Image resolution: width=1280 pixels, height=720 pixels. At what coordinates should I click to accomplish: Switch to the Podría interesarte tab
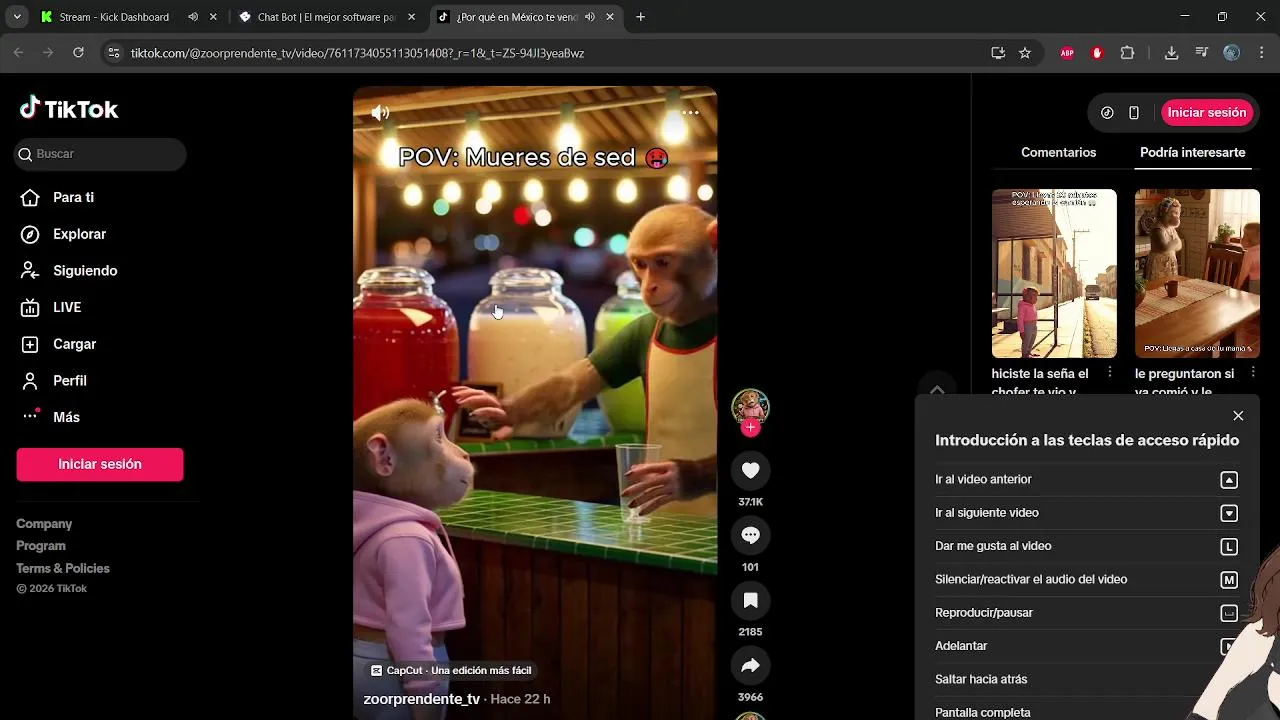[x=1192, y=153]
